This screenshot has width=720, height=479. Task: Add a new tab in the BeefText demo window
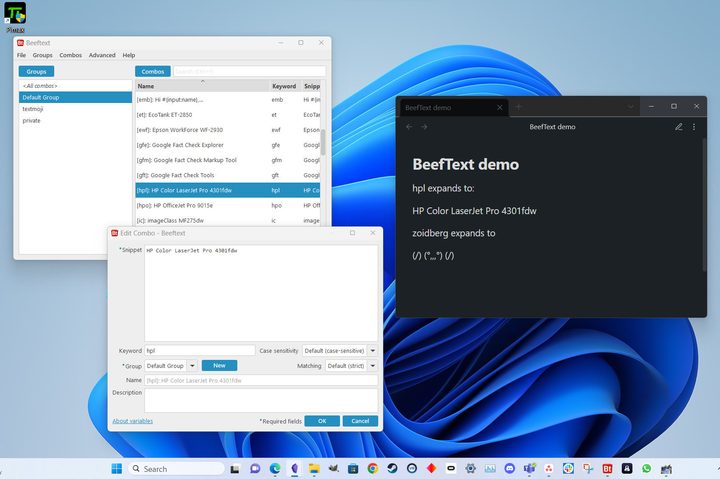click(x=518, y=107)
